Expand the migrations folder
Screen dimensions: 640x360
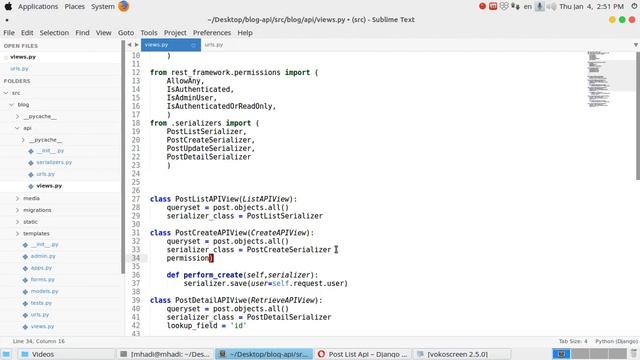[x=17, y=210]
